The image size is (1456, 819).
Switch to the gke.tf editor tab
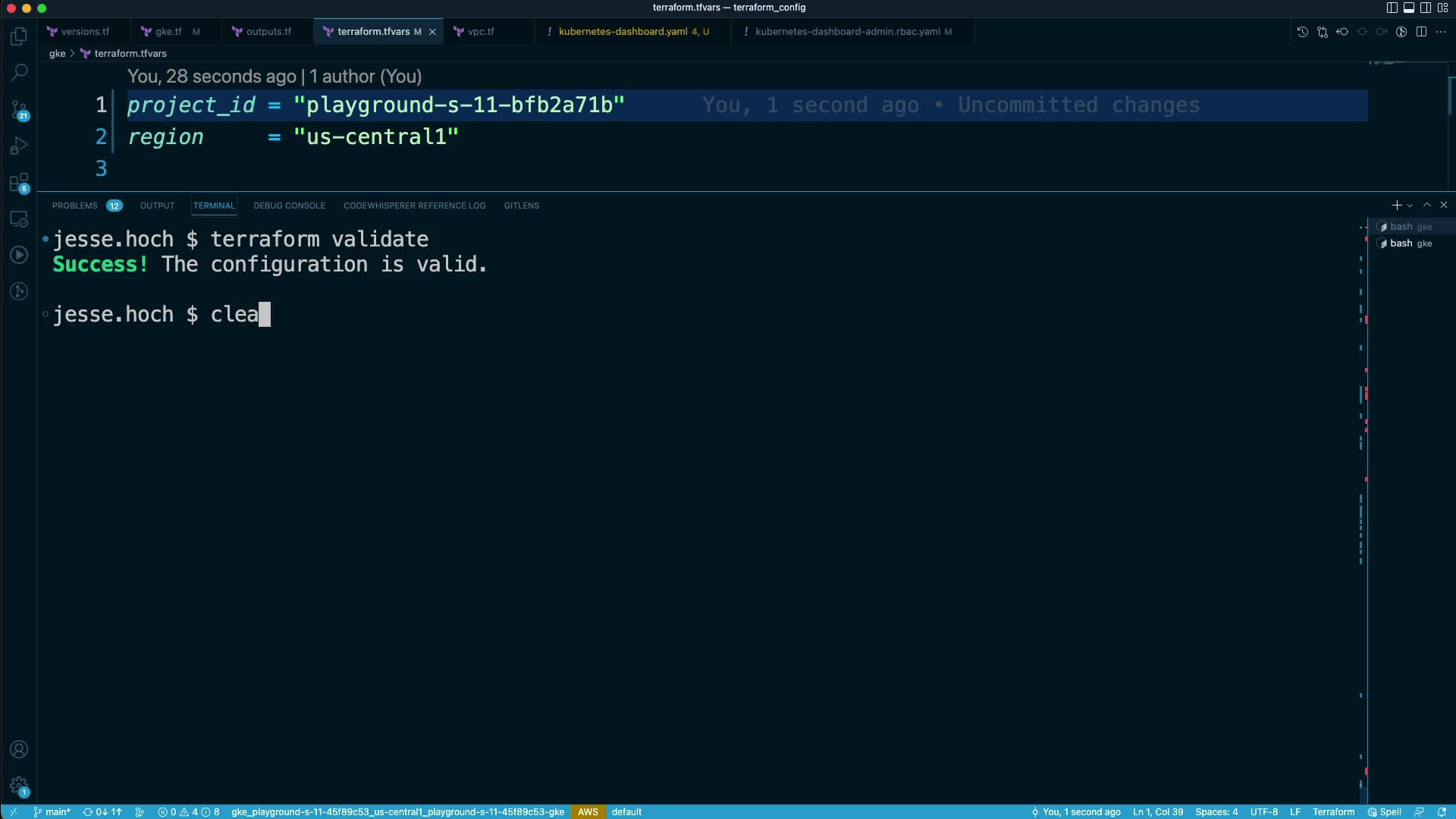point(168,32)
